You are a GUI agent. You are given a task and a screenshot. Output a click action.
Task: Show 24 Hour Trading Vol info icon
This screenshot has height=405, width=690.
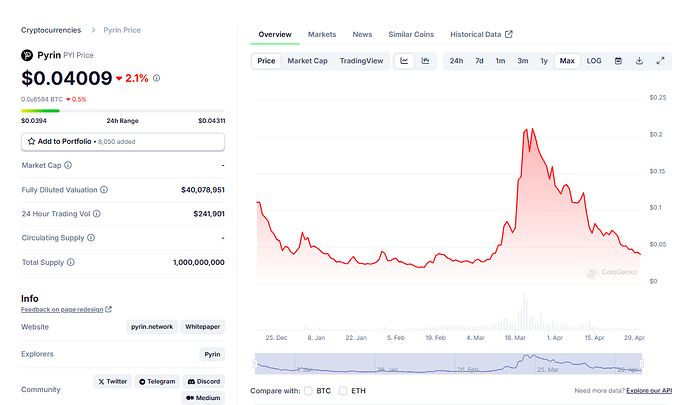[97, 214]
